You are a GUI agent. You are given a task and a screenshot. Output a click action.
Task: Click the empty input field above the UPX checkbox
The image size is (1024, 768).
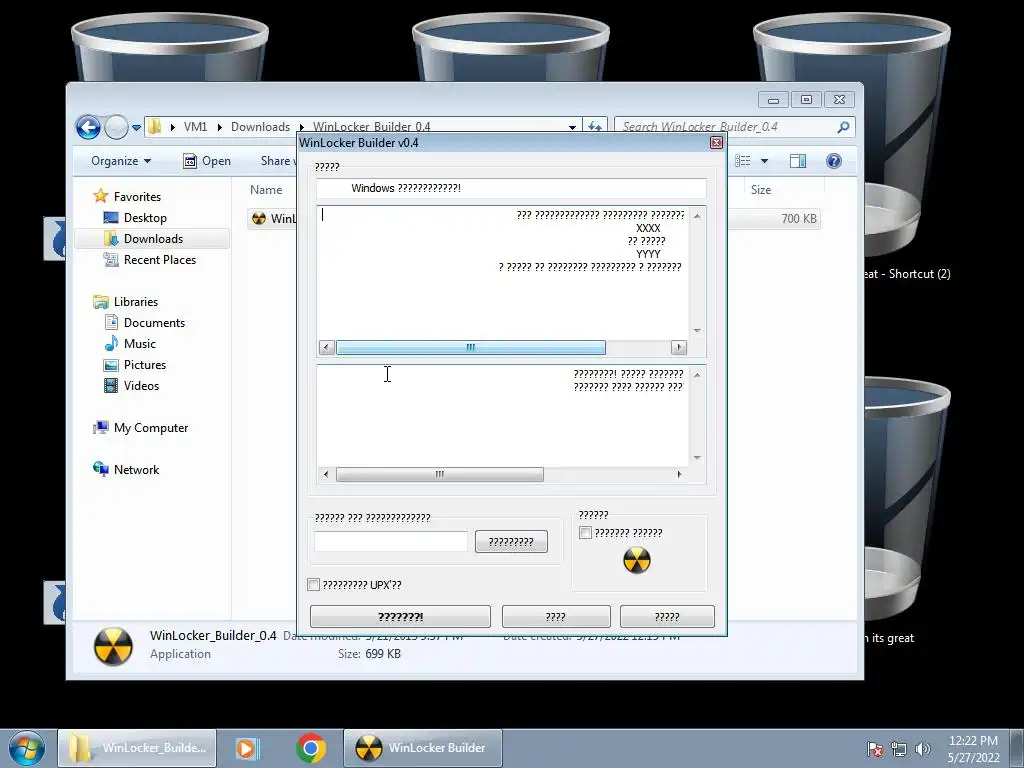pos(391,541)
